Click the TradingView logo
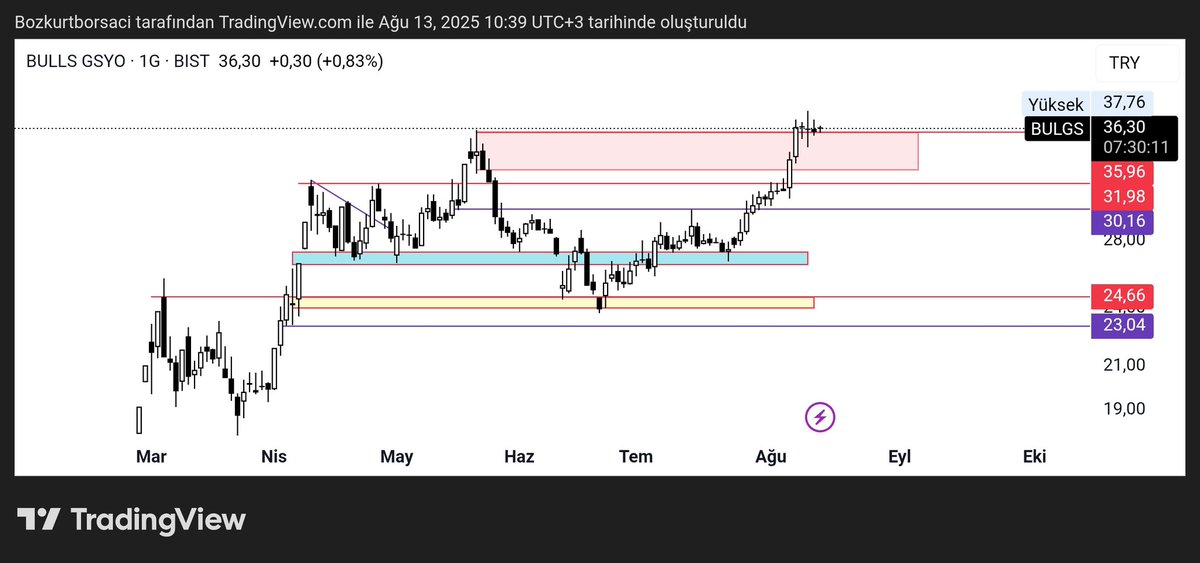 [132, 520]
